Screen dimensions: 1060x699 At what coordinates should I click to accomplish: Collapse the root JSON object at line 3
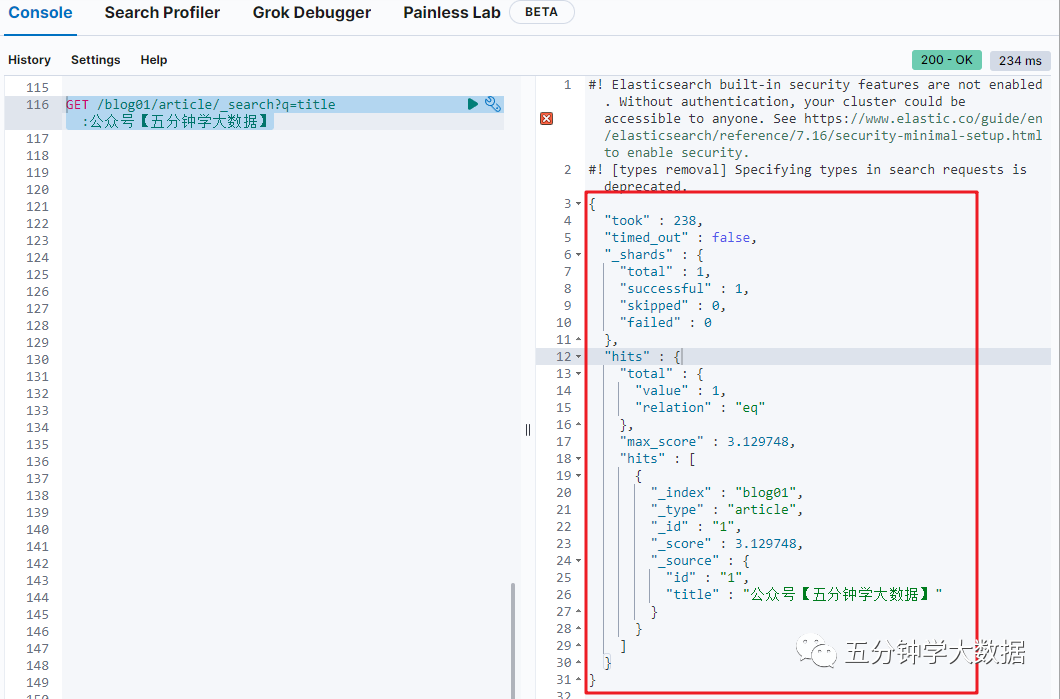click(579, 204)
